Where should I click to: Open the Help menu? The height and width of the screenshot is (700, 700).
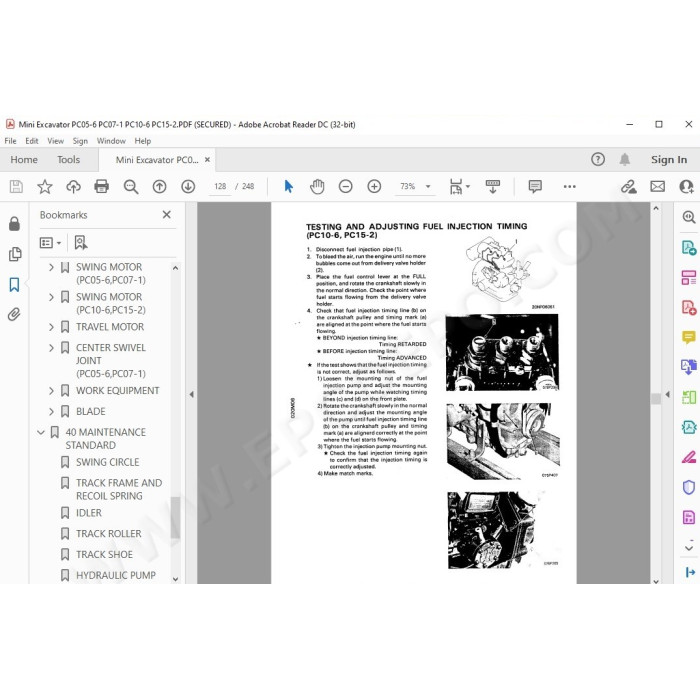click(x=143, y=141)
